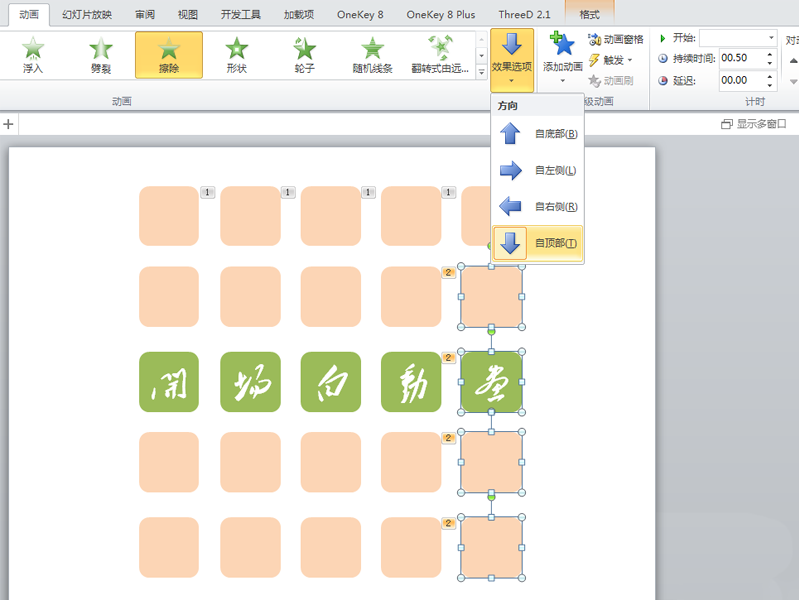
Task: Expand the 触发 (Trigger) dropdown
Action: tap(611, 60)
